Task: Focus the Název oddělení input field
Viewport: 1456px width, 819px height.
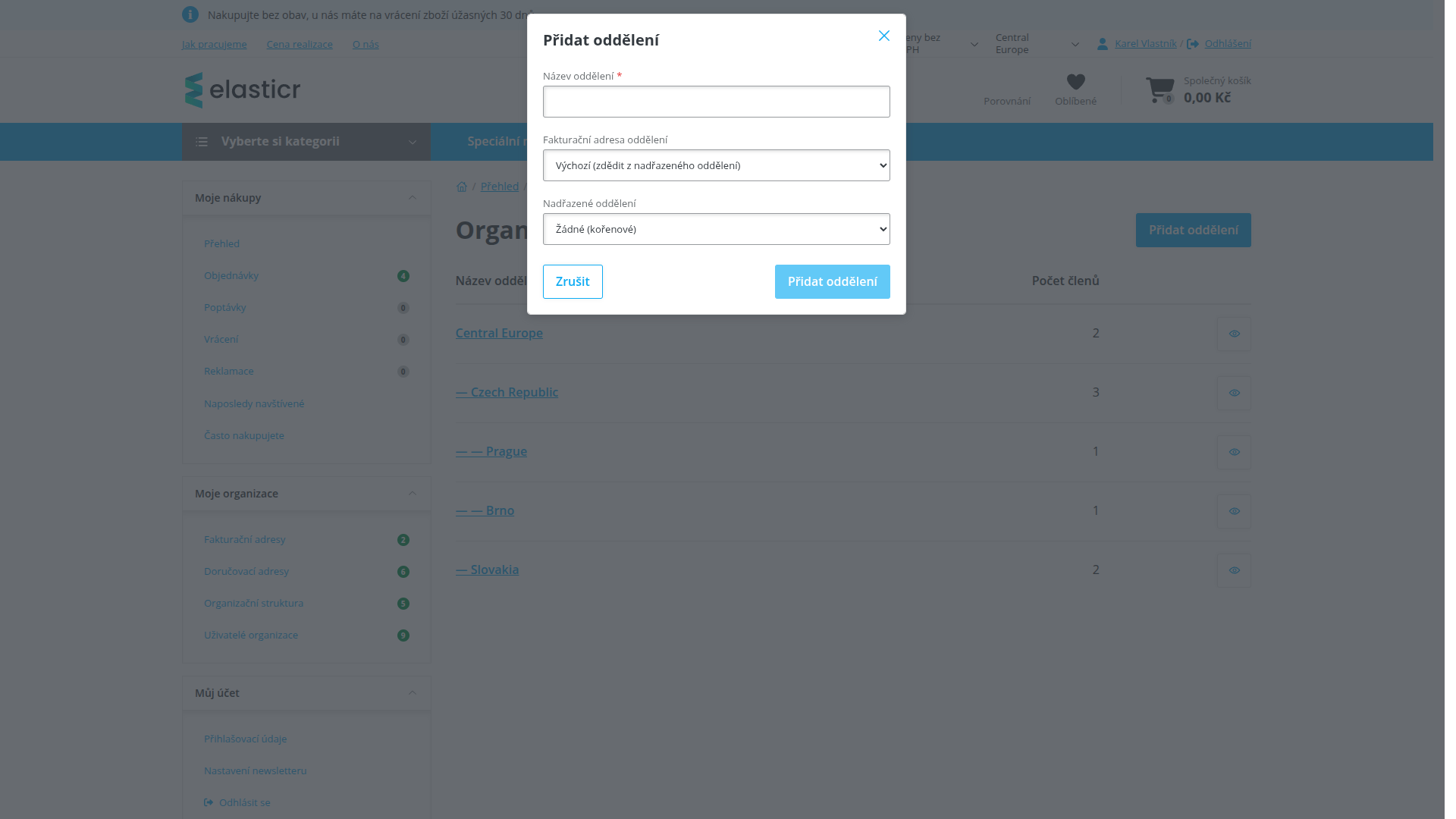Action: [716, 102]
